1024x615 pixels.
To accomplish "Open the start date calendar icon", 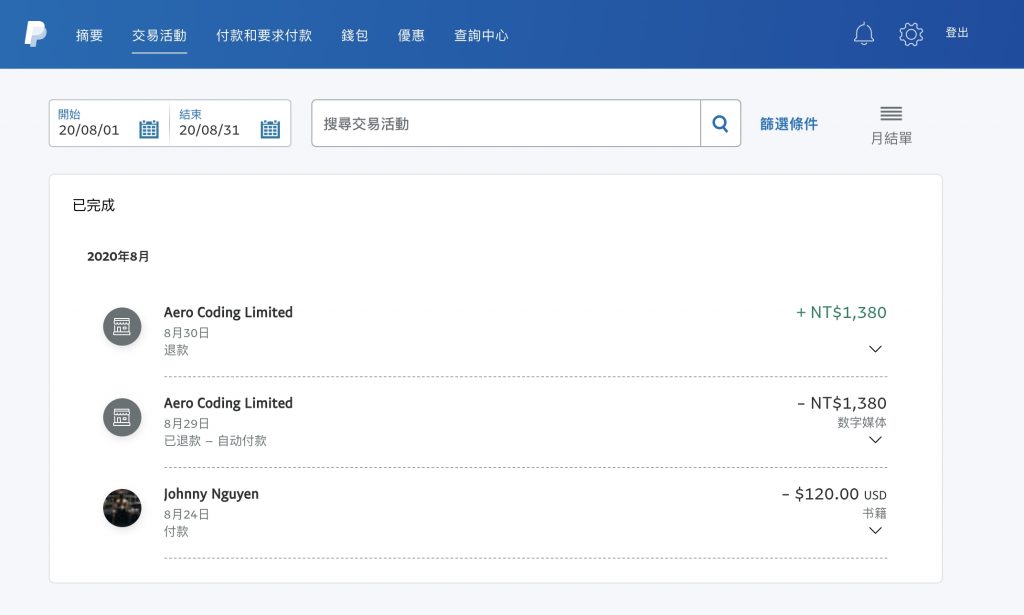I will pos(149,129).
